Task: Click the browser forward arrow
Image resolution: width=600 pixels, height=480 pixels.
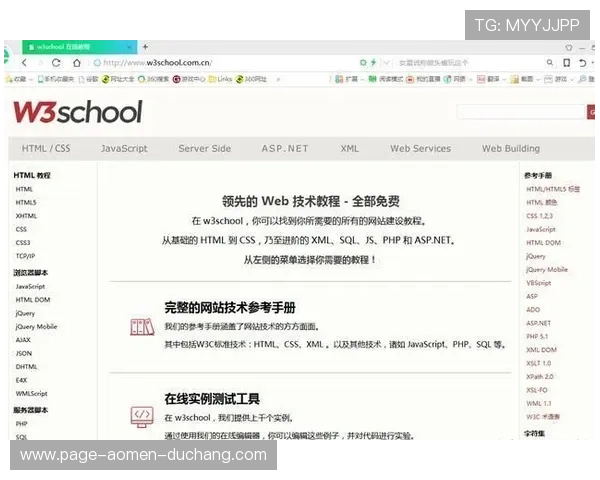Action: point(41,63)
